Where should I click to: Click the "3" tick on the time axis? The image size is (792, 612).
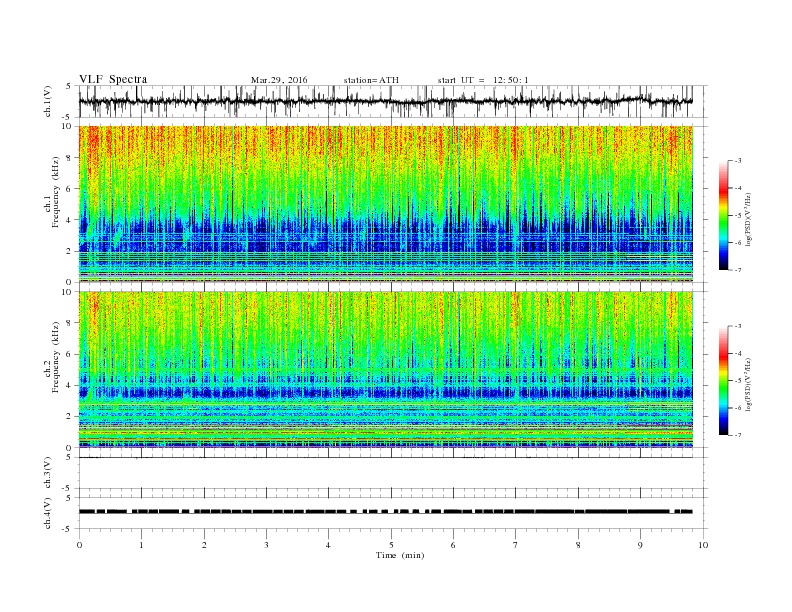(x=266, y=545)
